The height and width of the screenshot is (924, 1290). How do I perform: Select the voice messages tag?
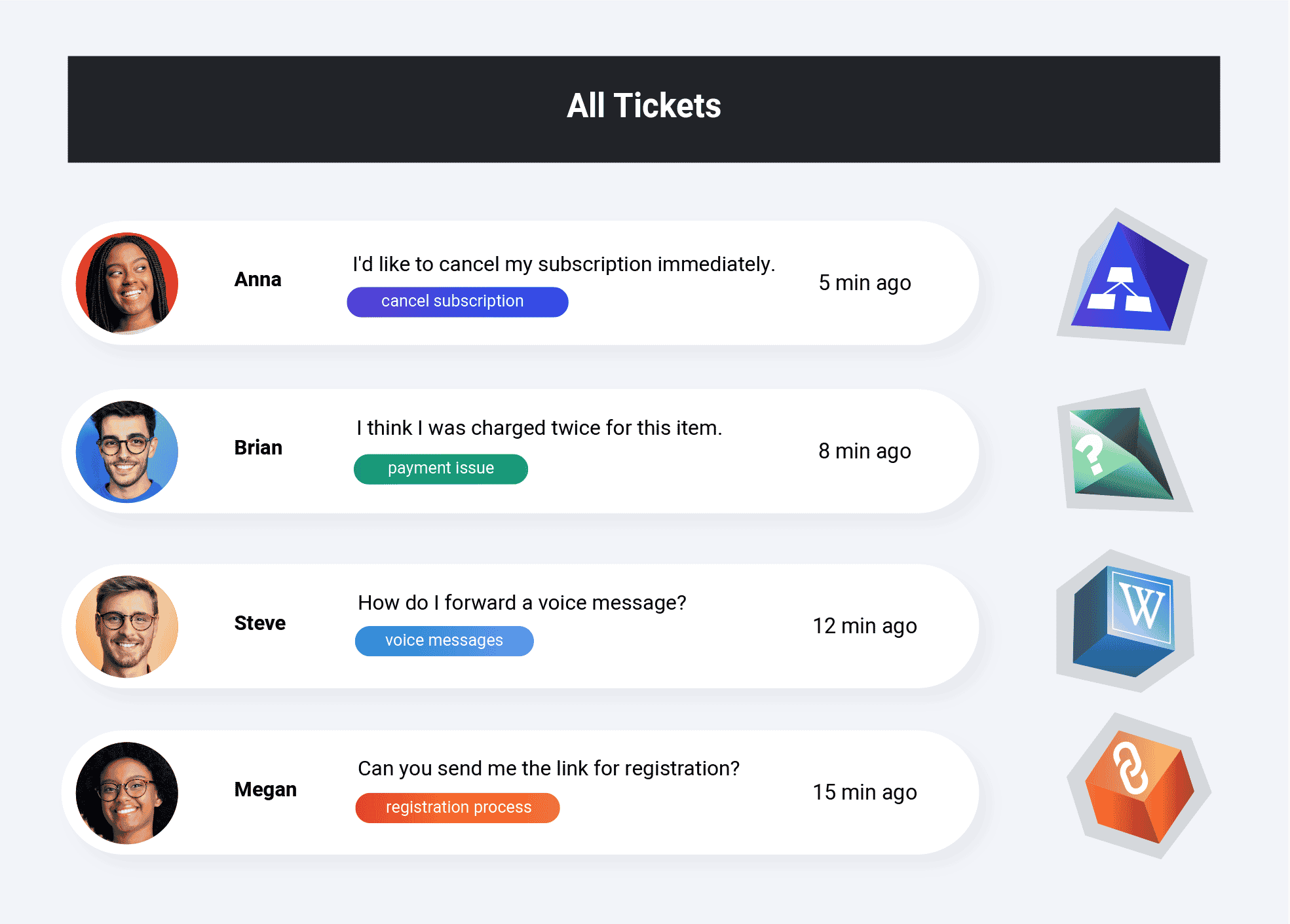click(x=444, y=641)
